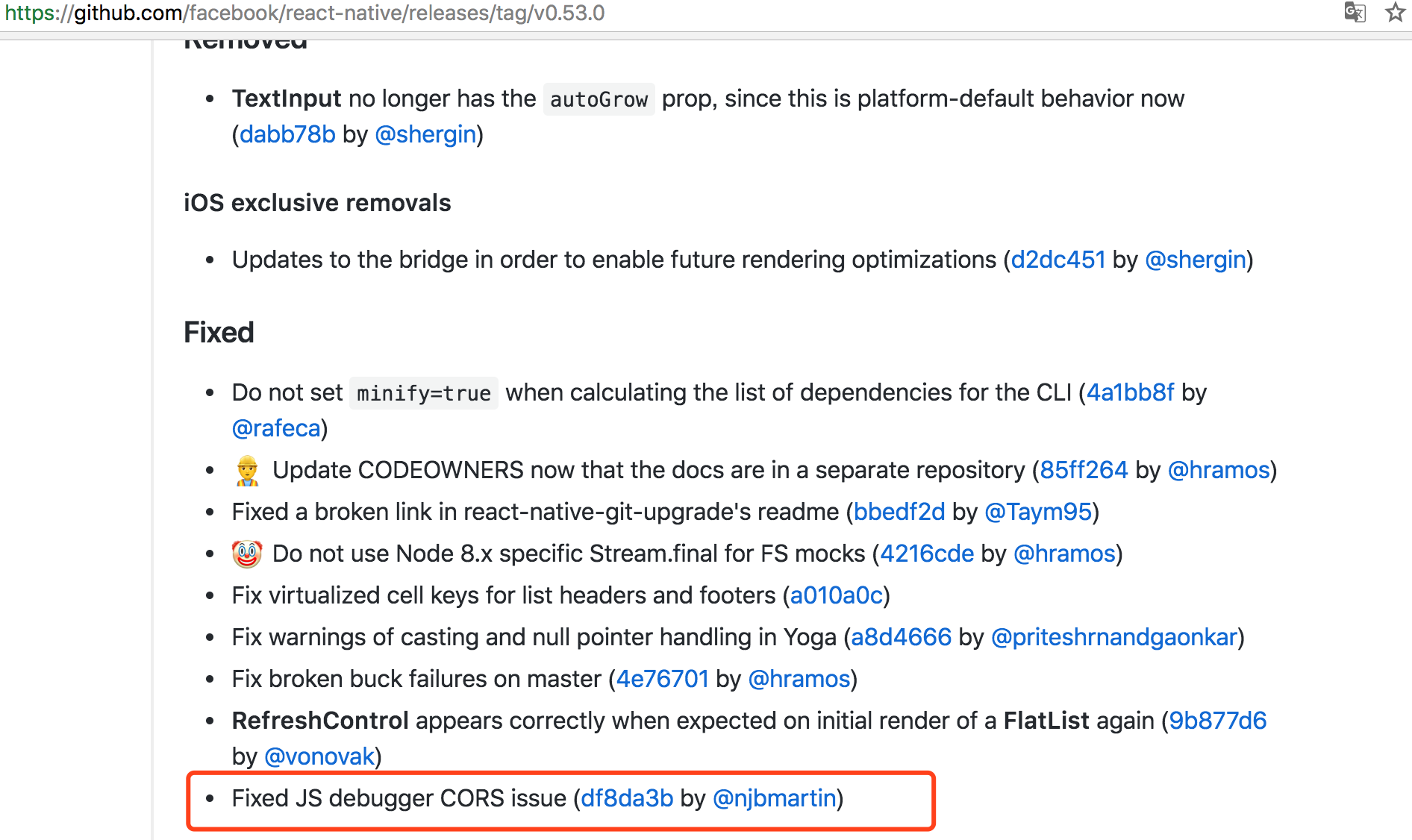The width and height of the screenshot is (1412, 840).
Task: Open commit d2dc451 link
Action: (1058, 260)
